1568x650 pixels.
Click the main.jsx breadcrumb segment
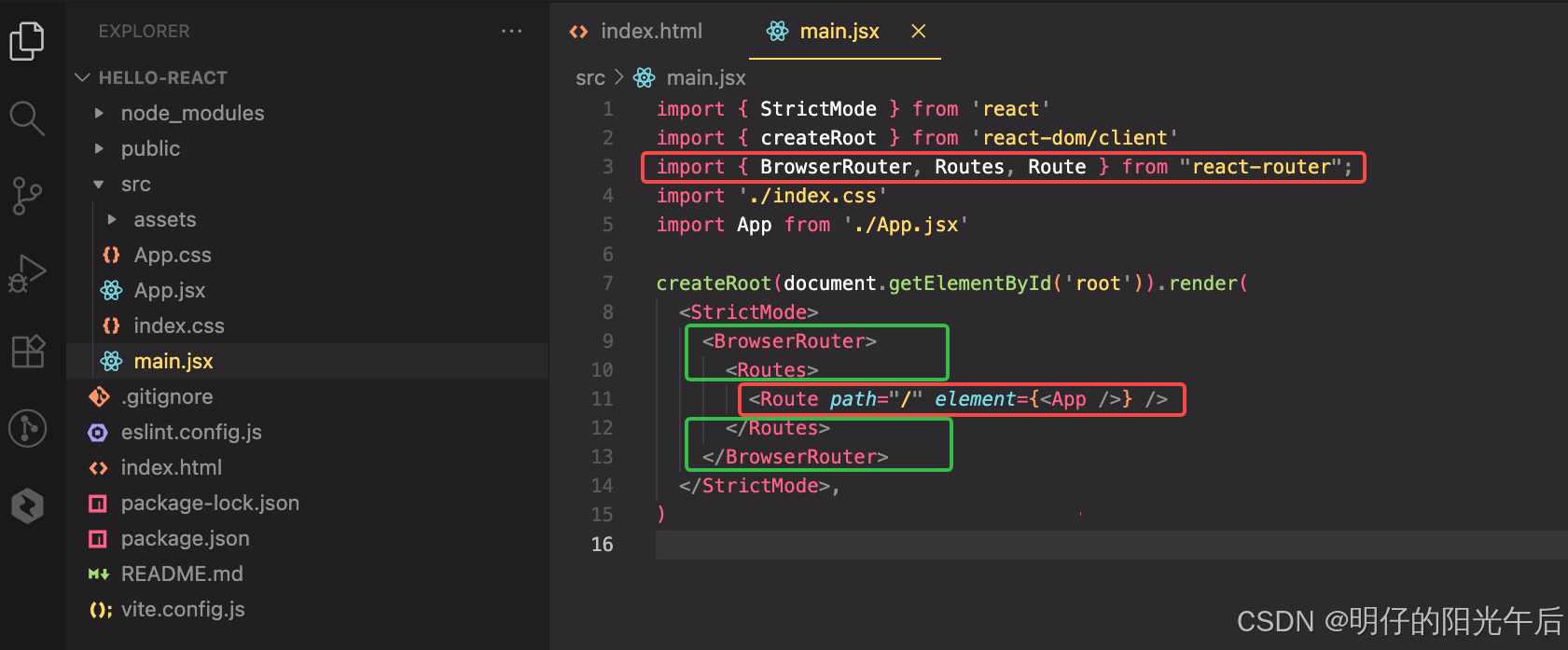coord(705,77)
